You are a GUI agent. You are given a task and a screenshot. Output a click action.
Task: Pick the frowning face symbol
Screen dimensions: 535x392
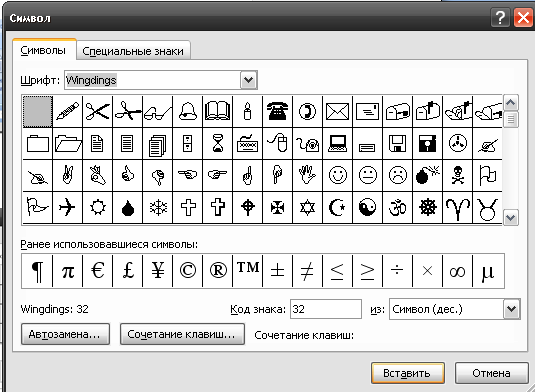pyautogui.click(x=397, y=175)
